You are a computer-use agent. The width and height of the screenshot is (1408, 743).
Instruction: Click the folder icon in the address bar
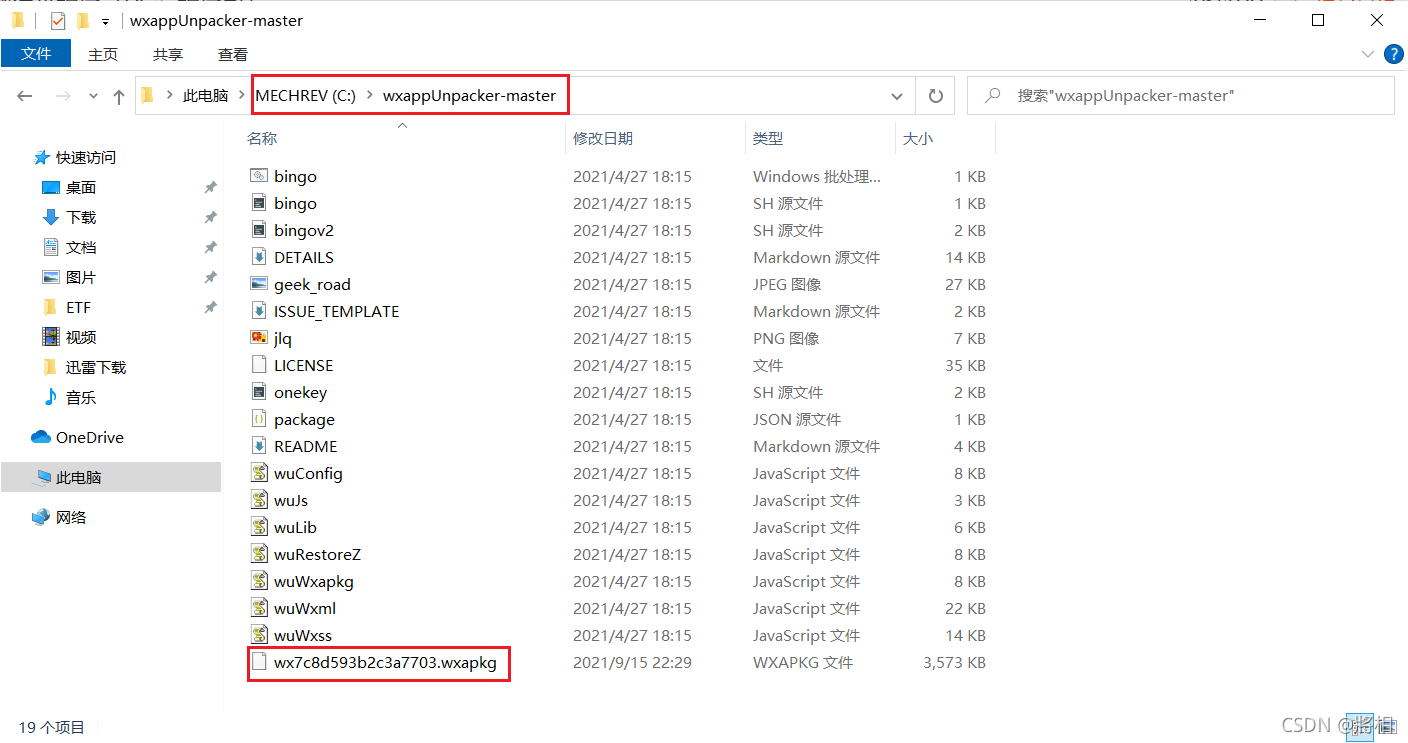tap(146, 95)
